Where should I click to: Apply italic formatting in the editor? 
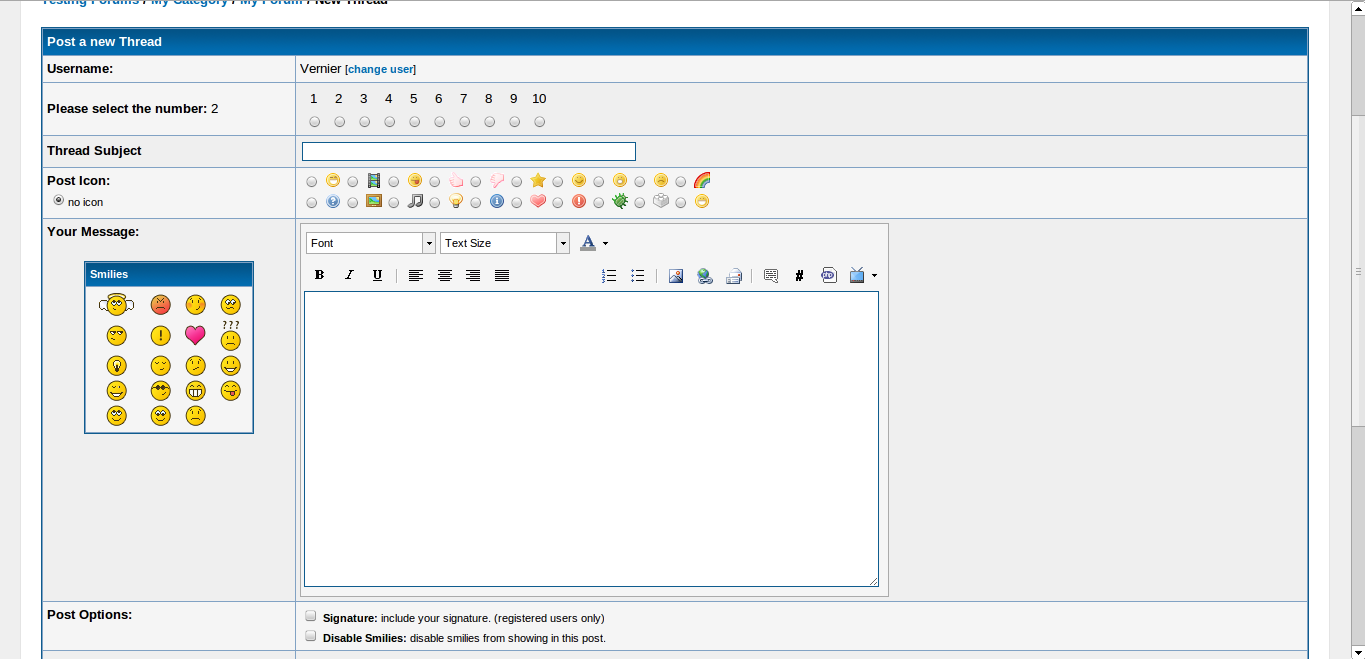tap(349, 276)
